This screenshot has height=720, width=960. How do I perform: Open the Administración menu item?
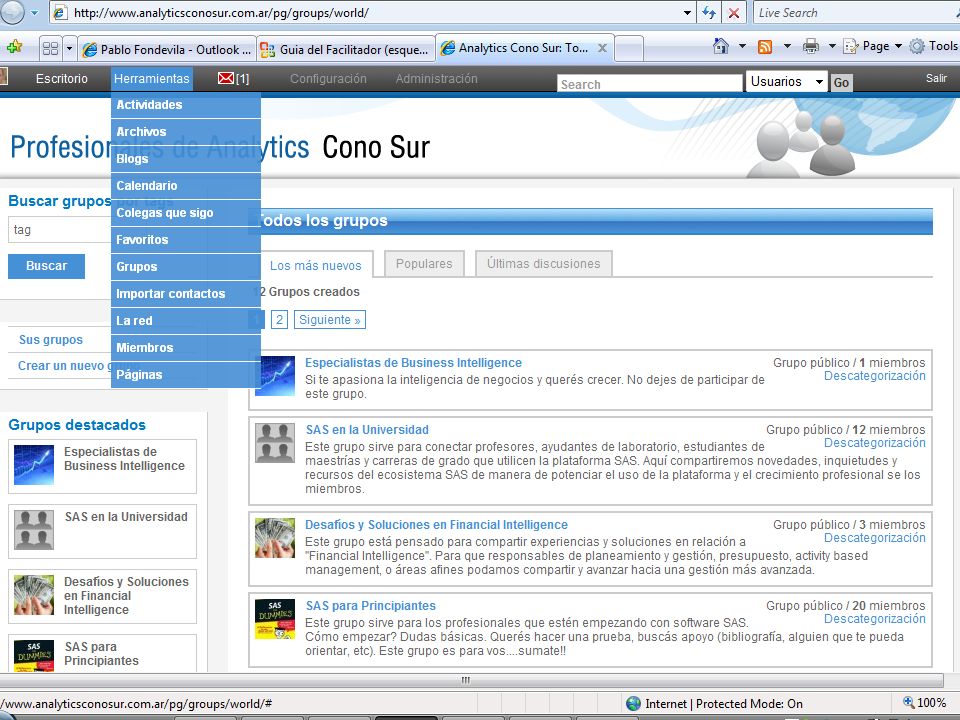tap(437, 78)
